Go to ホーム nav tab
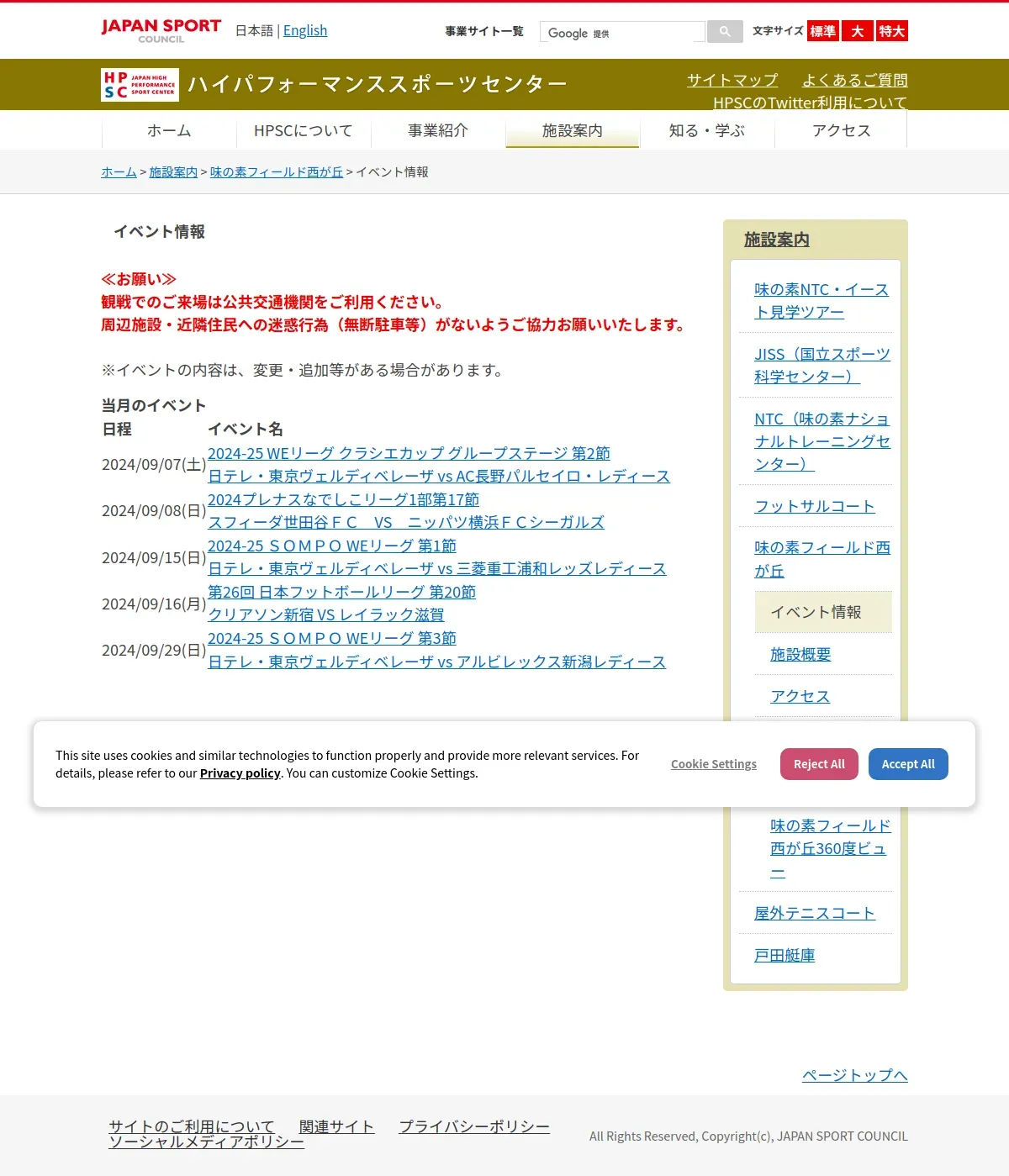 [x=169, y=130]
